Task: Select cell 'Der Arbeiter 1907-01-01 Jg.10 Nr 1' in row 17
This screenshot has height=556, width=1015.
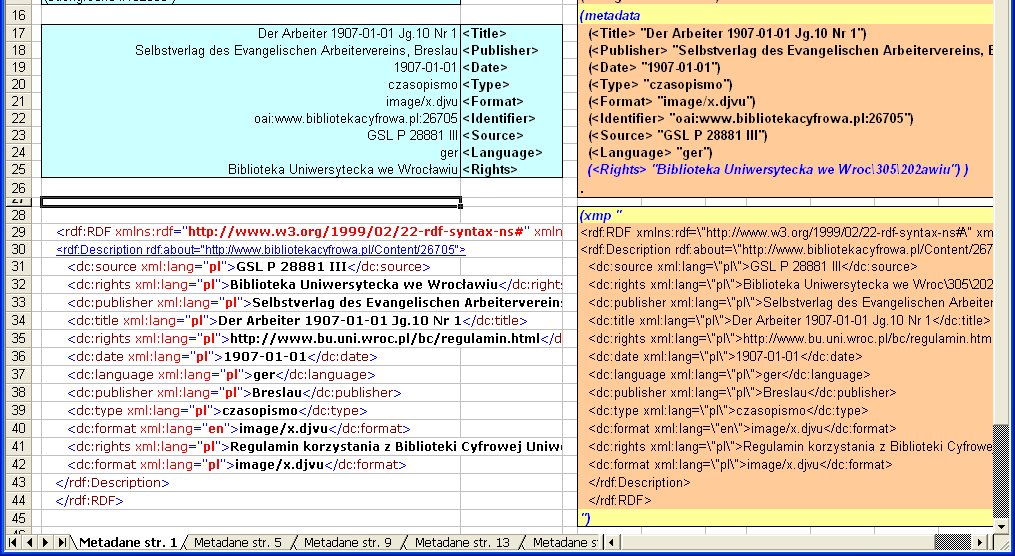Action: pos(251,33)
